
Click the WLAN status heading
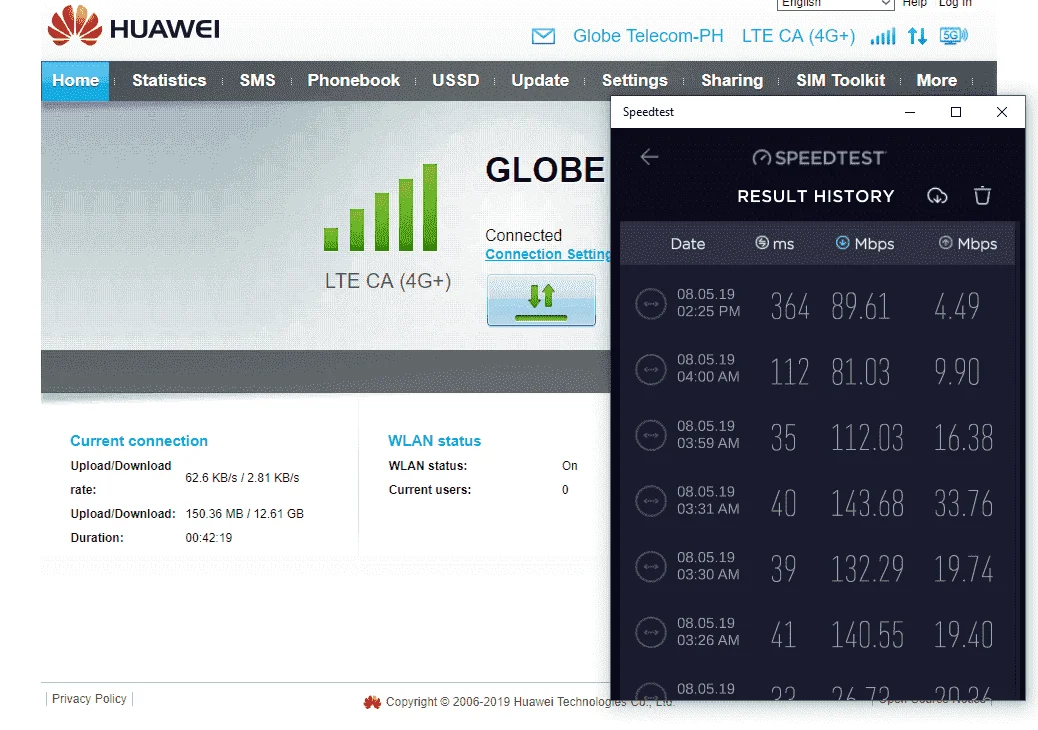[434, 441]
